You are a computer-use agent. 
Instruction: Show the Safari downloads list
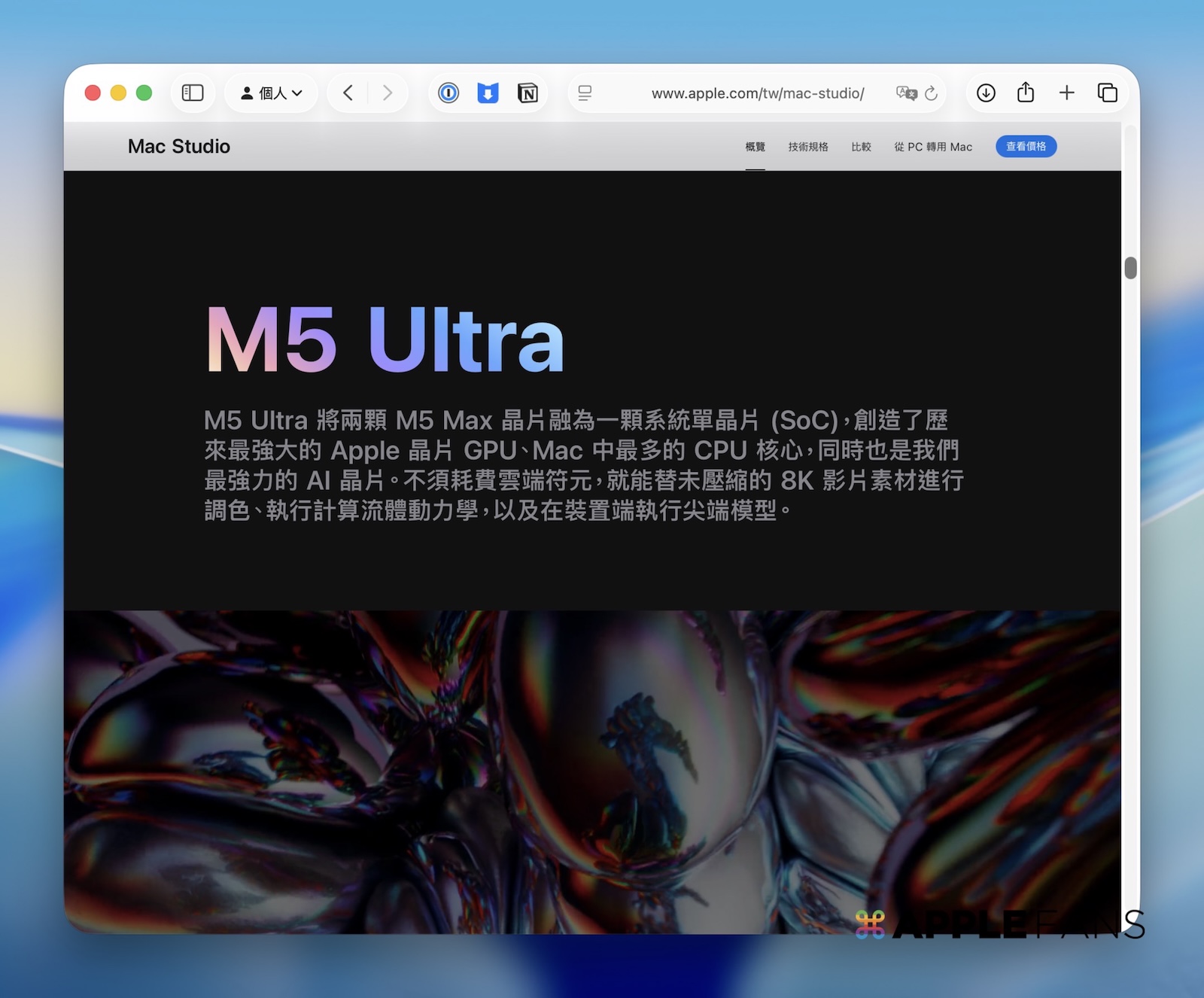tap(986, 93)
